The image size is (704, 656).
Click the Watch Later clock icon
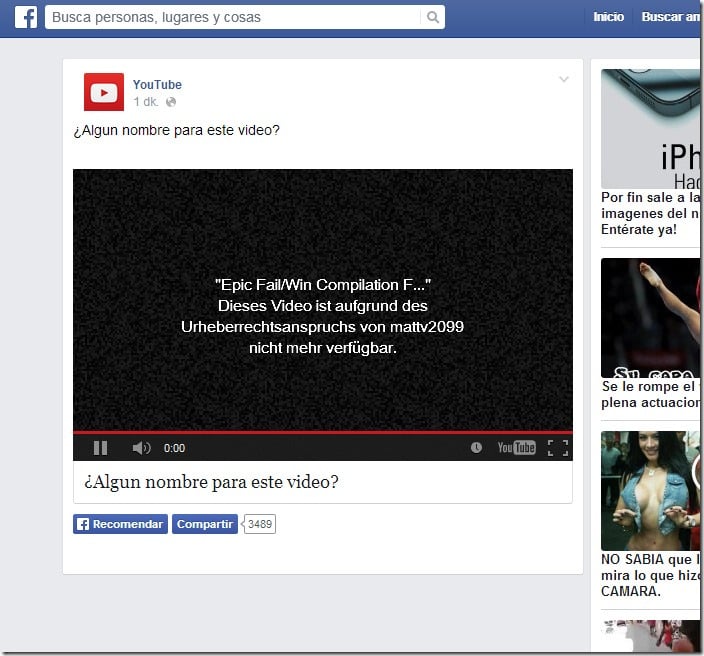click(x=476, y=447)
